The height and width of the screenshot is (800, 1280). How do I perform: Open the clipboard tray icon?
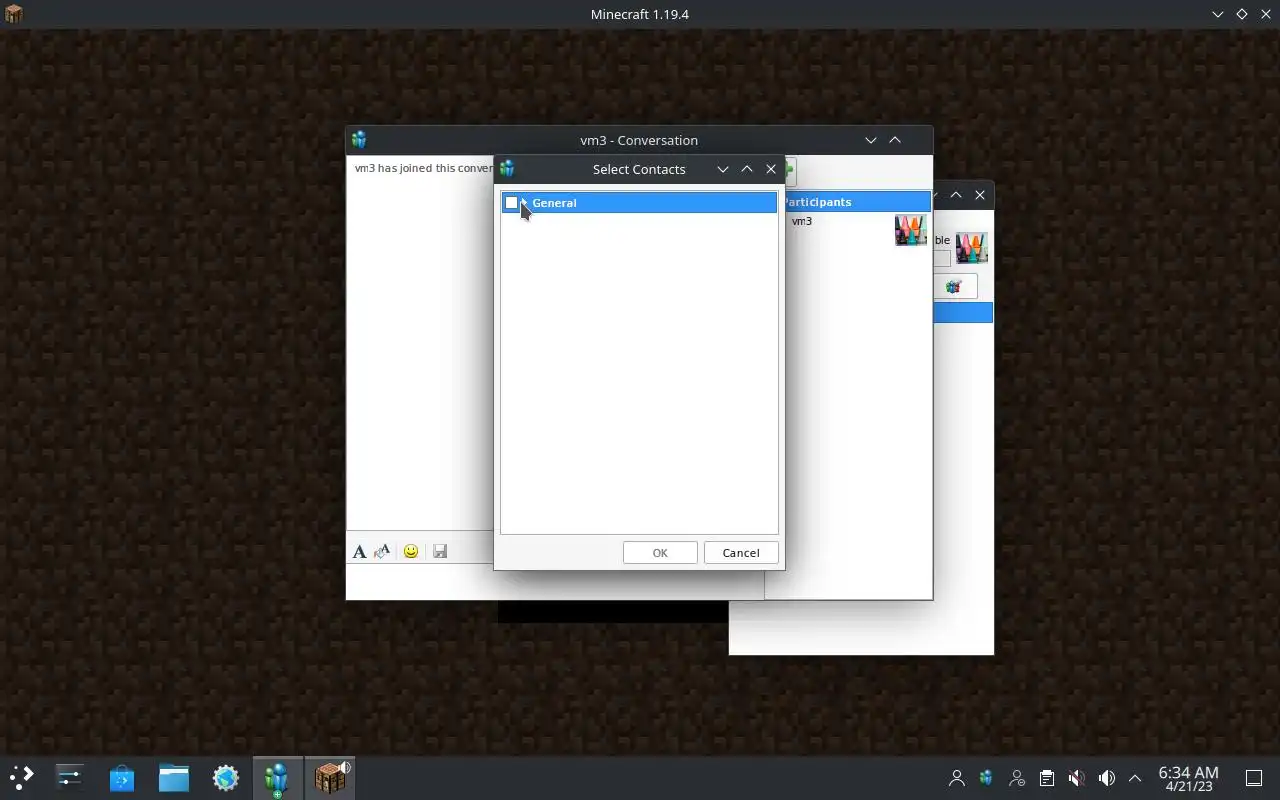(x=1047, y=778)
